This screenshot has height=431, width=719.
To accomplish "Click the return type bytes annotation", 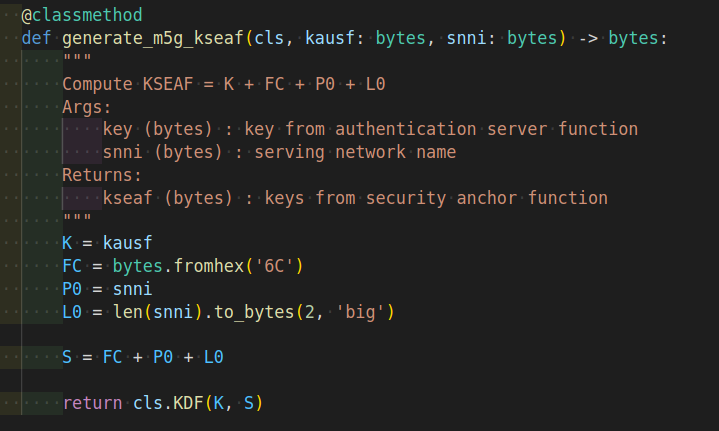I will [x=633, y=38].
